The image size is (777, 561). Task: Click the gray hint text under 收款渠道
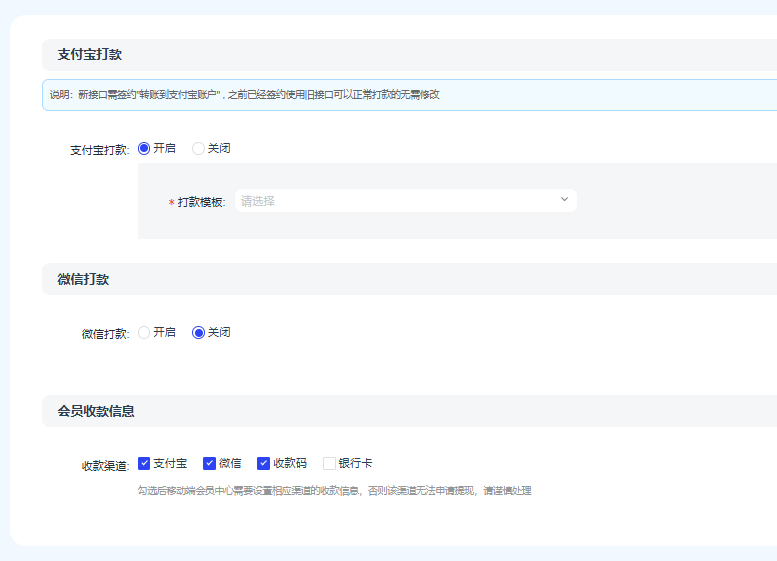(x=334, y=490)
